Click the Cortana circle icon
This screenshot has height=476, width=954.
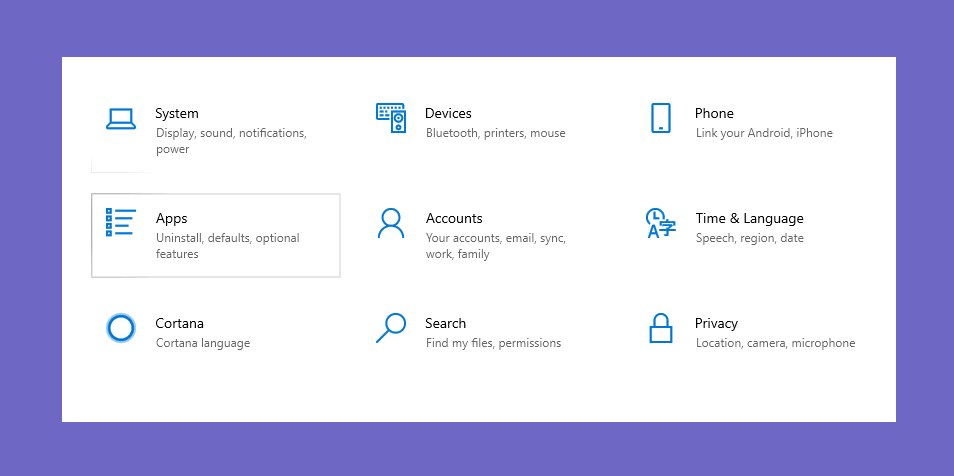point(120,328)
